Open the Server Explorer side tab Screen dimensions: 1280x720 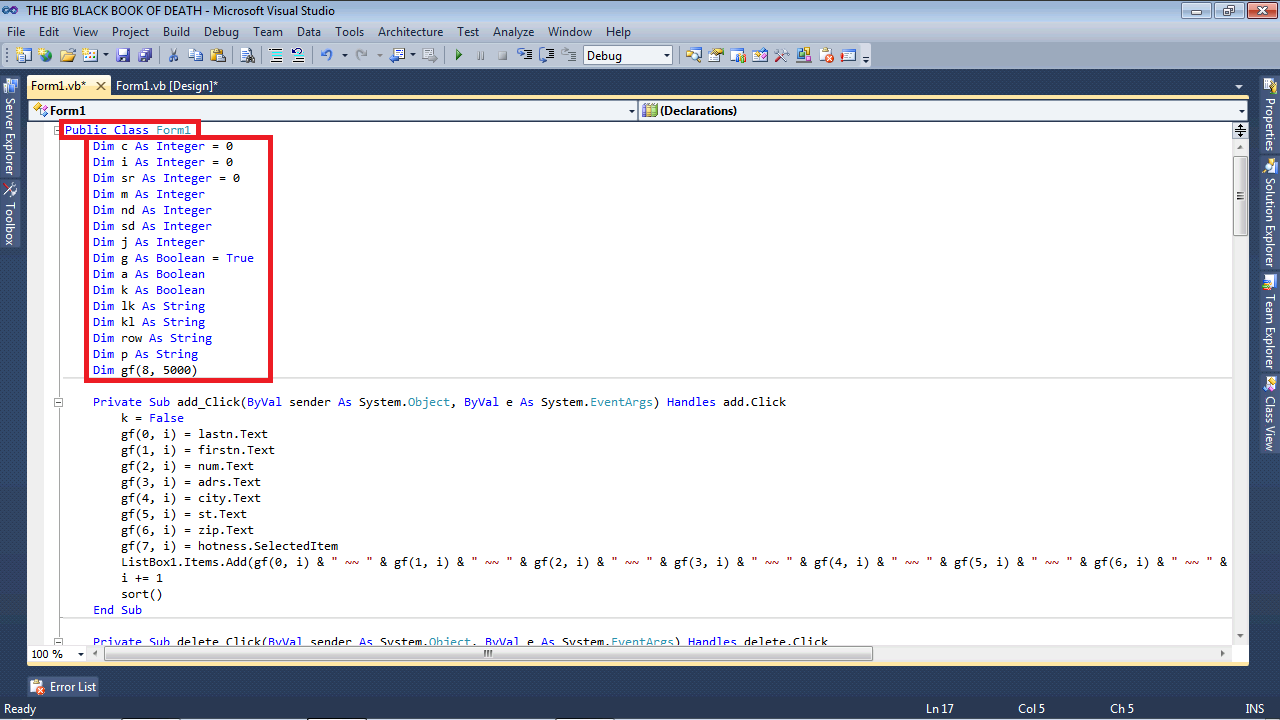[10, 127]
